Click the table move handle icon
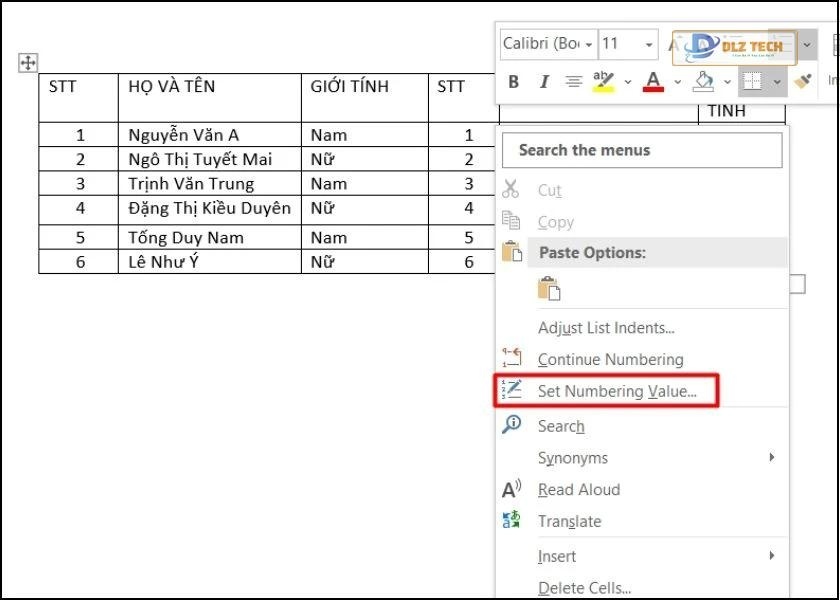 click(x=28, y=63)
